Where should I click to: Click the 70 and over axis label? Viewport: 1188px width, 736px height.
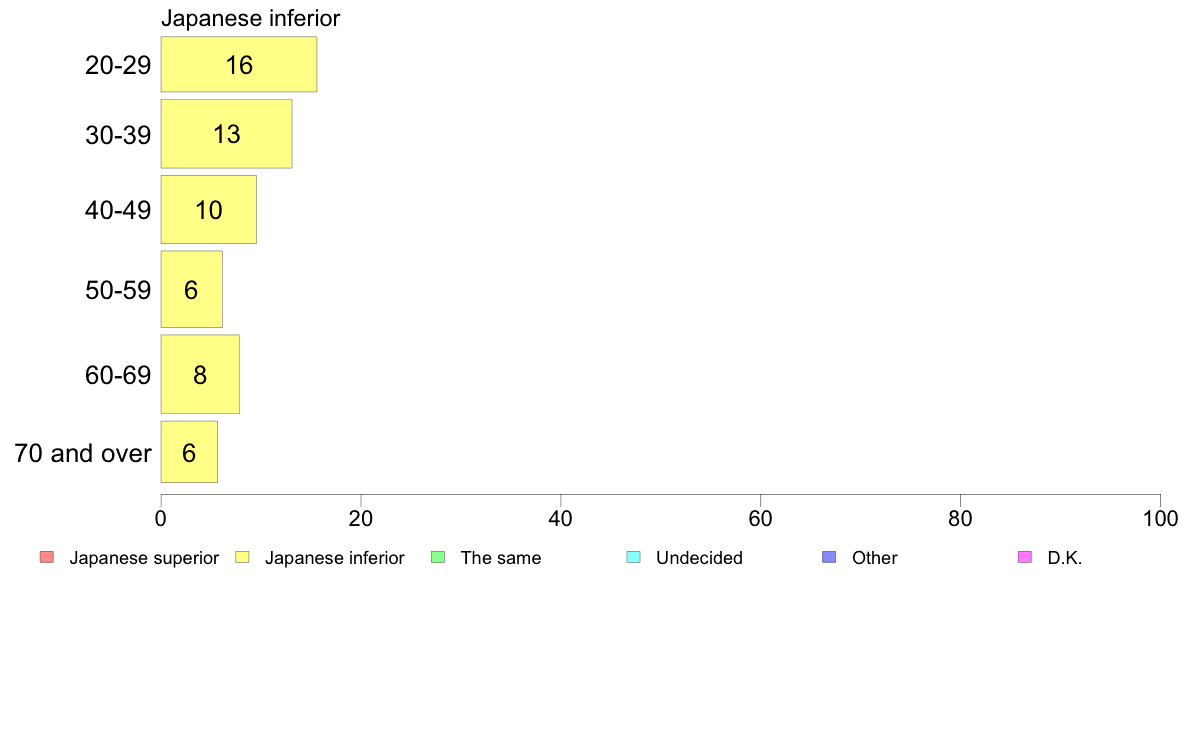click(x=83, y=453)
